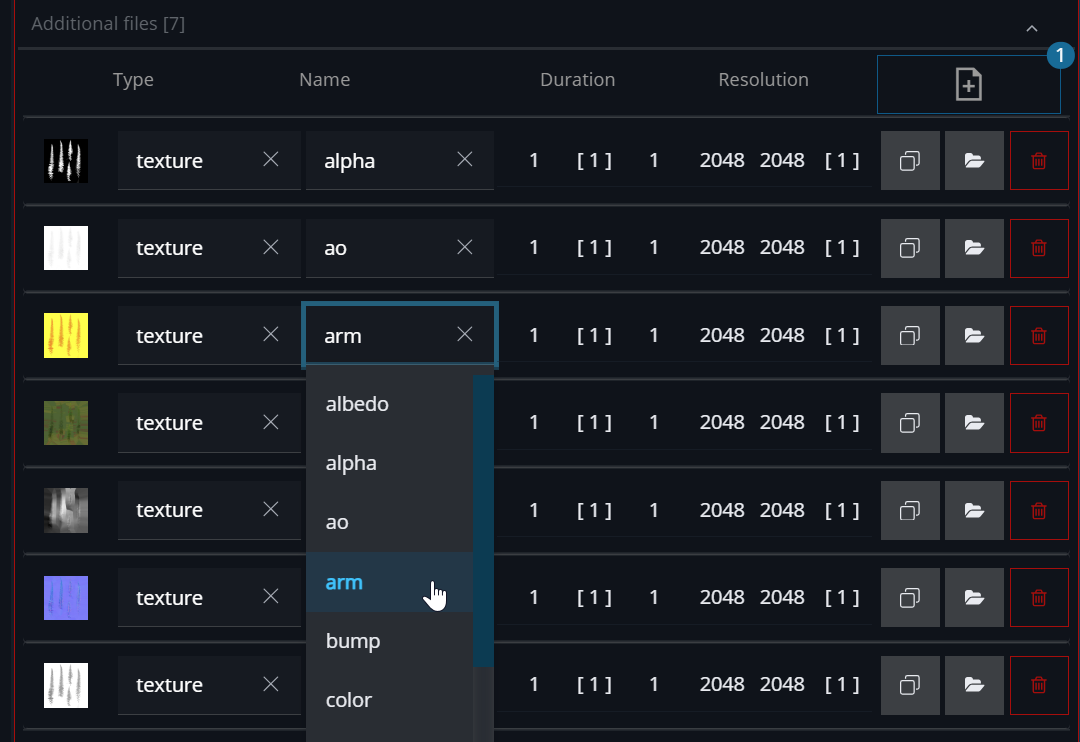1080x742 pixels.
Task: Click the add new file icon button
Action: pyautogui.click(x=968, y=85)
